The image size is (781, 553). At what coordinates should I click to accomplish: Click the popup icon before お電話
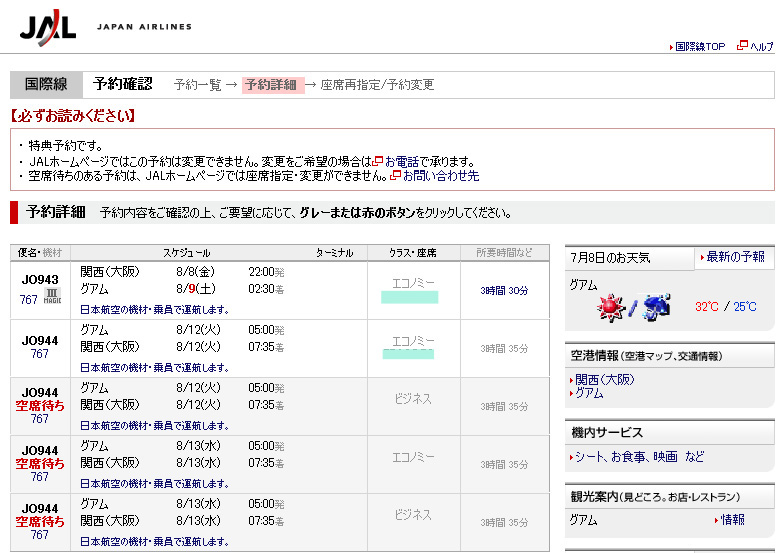[378, 161]
